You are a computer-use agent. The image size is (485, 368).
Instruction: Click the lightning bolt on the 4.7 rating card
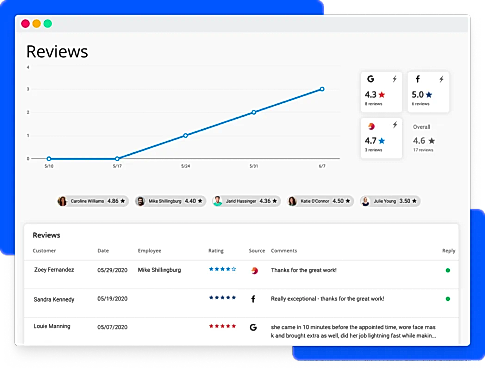pyautogui.click(x=395, y=125)
